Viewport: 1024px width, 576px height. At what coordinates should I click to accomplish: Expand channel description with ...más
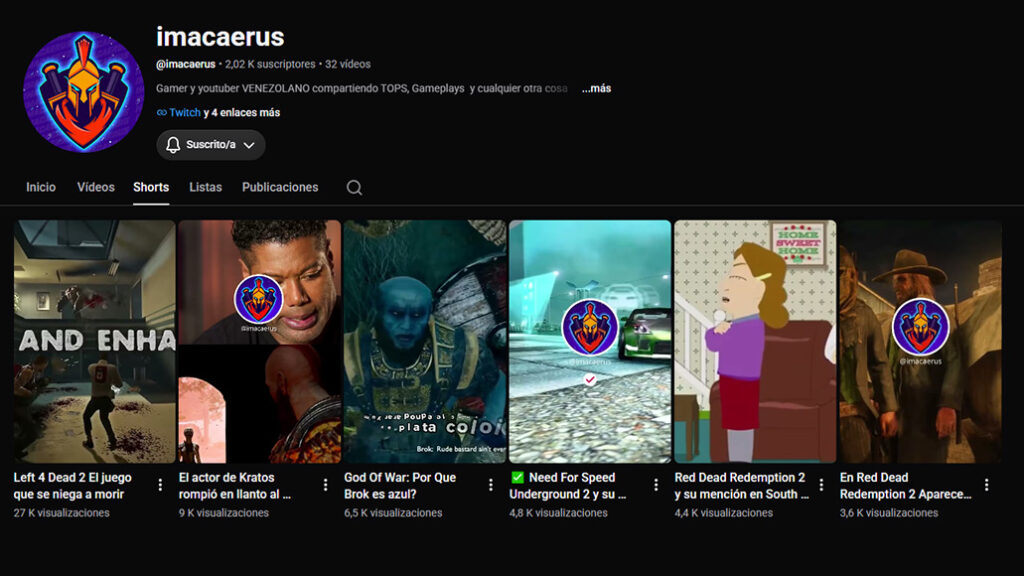coord(596,88)
